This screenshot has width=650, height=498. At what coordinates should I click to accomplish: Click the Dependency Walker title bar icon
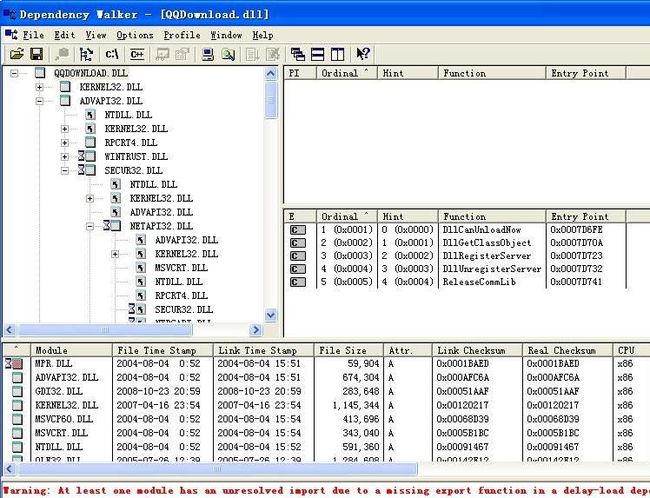coord(9,15)
